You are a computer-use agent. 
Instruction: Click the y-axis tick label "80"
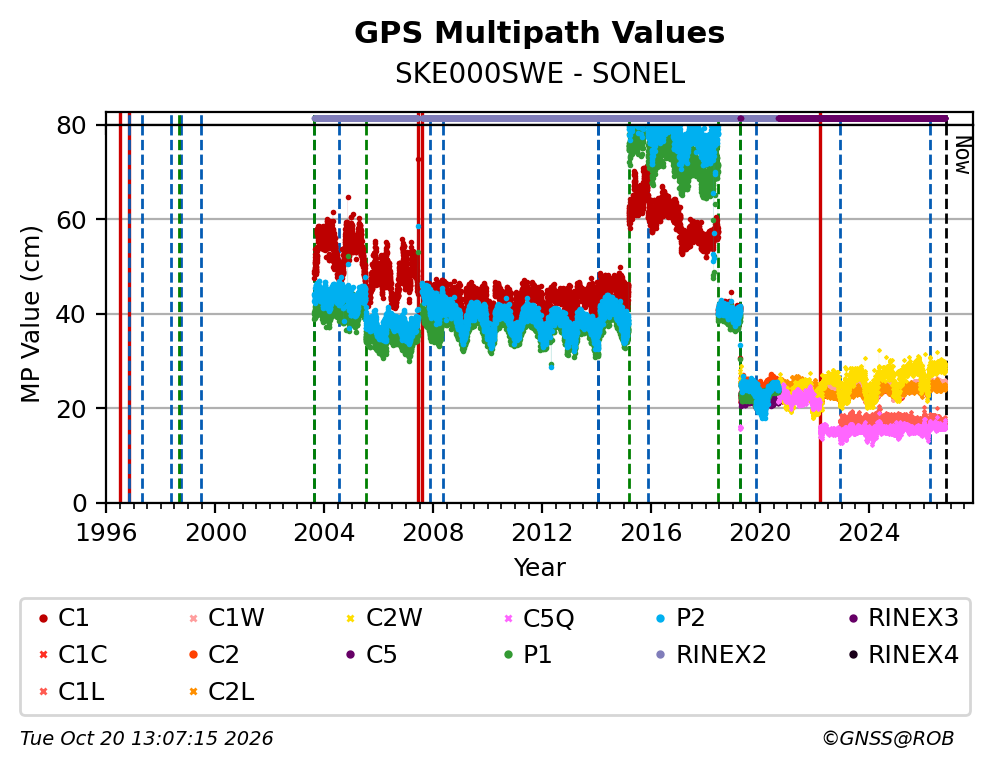click(71, 125)
